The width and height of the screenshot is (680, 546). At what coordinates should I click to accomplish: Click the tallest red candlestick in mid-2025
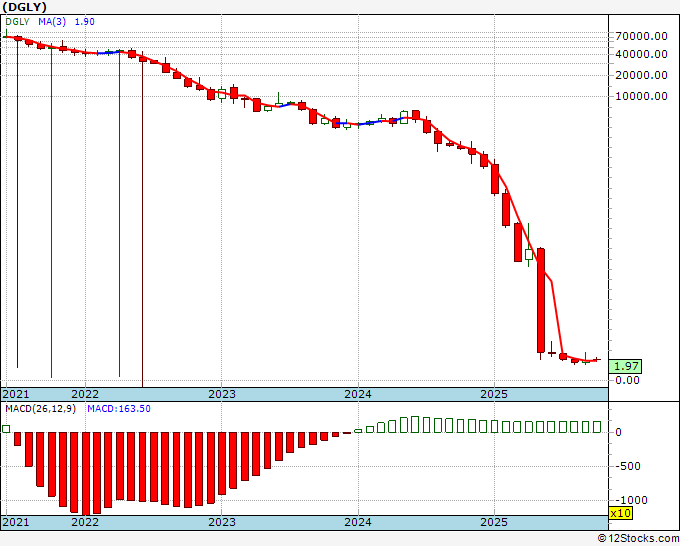coord(541,300)
